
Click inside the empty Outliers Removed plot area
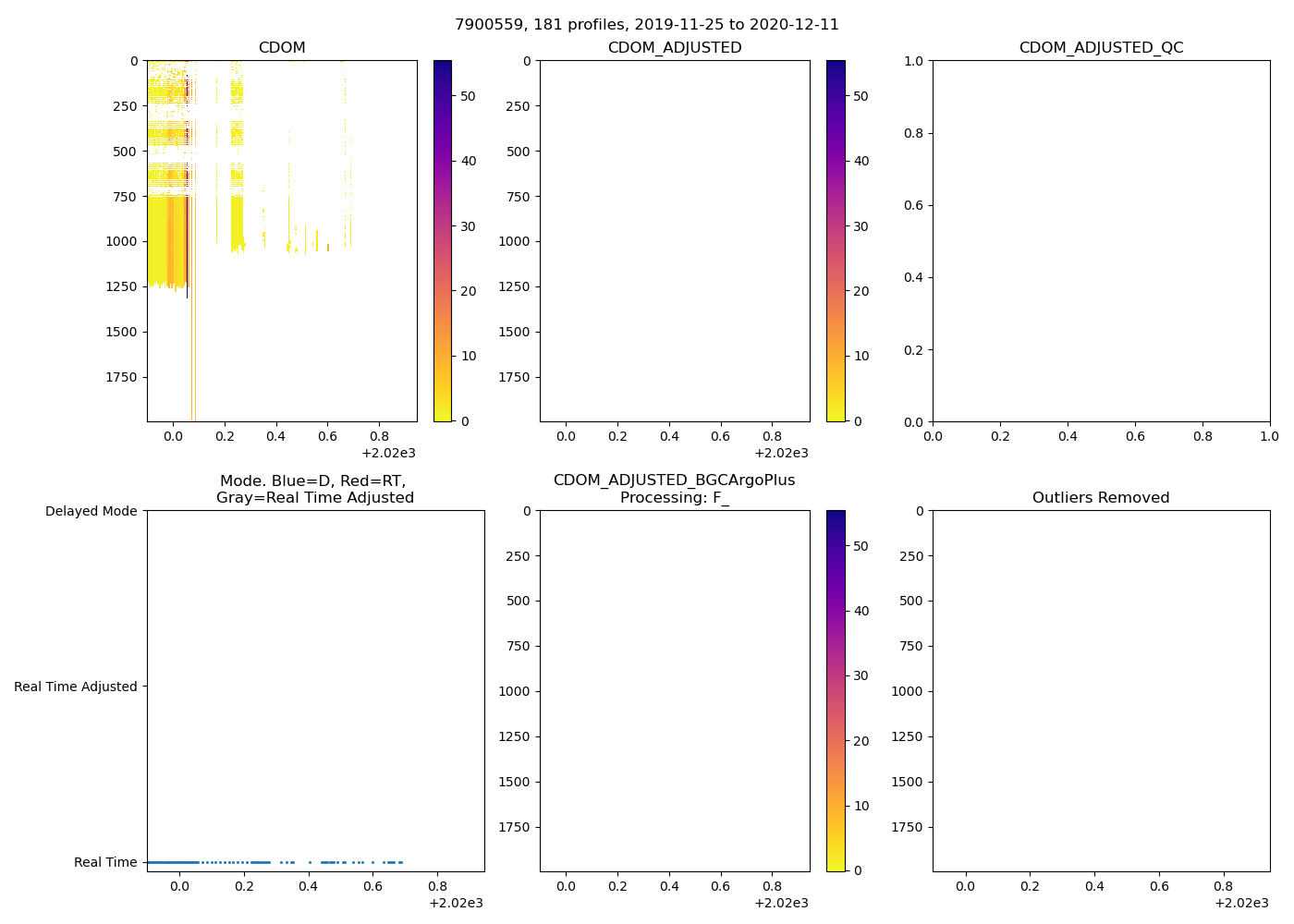pos(1101,690)
